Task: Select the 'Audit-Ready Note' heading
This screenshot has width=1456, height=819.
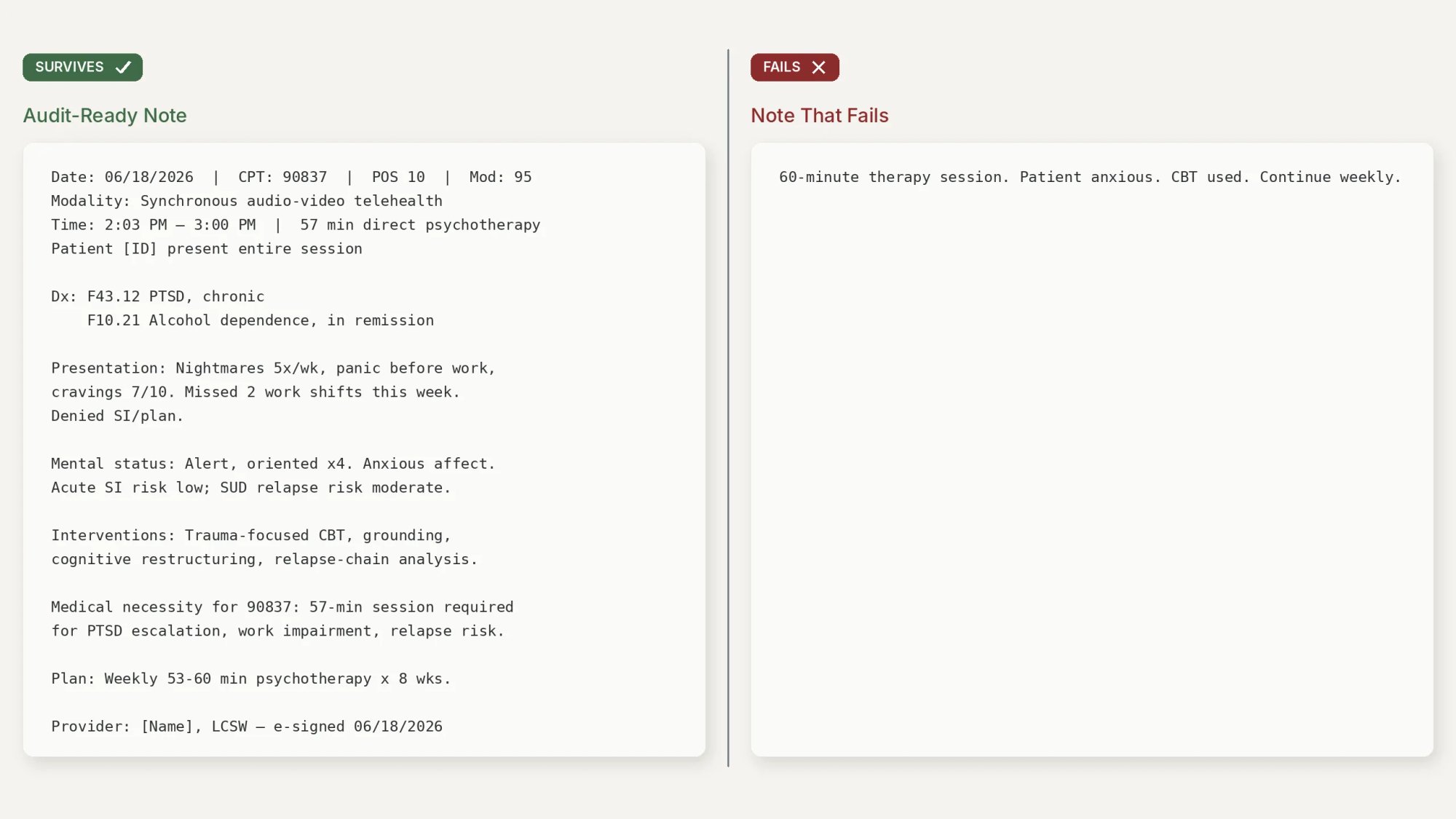Action: tap(105, 115)
